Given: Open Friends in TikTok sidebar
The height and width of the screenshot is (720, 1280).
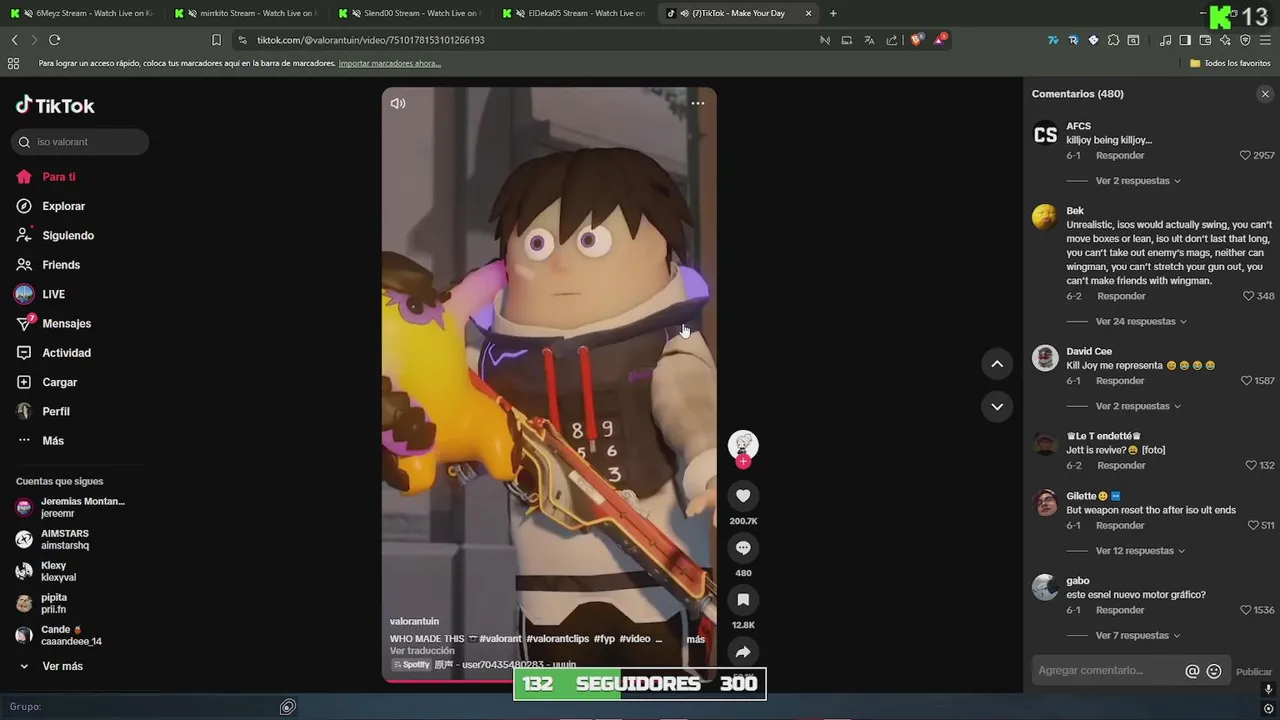Looking at the screenshot, I should pyautogui.click(x=61, y=265).
